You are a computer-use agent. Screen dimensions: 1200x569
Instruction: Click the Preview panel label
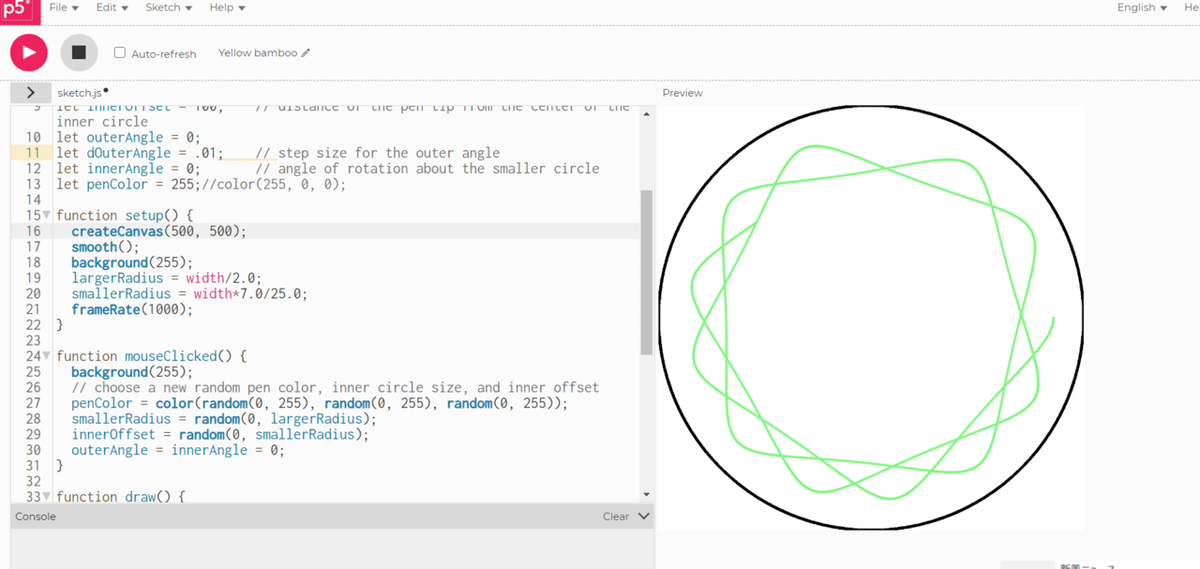[682, 93]
